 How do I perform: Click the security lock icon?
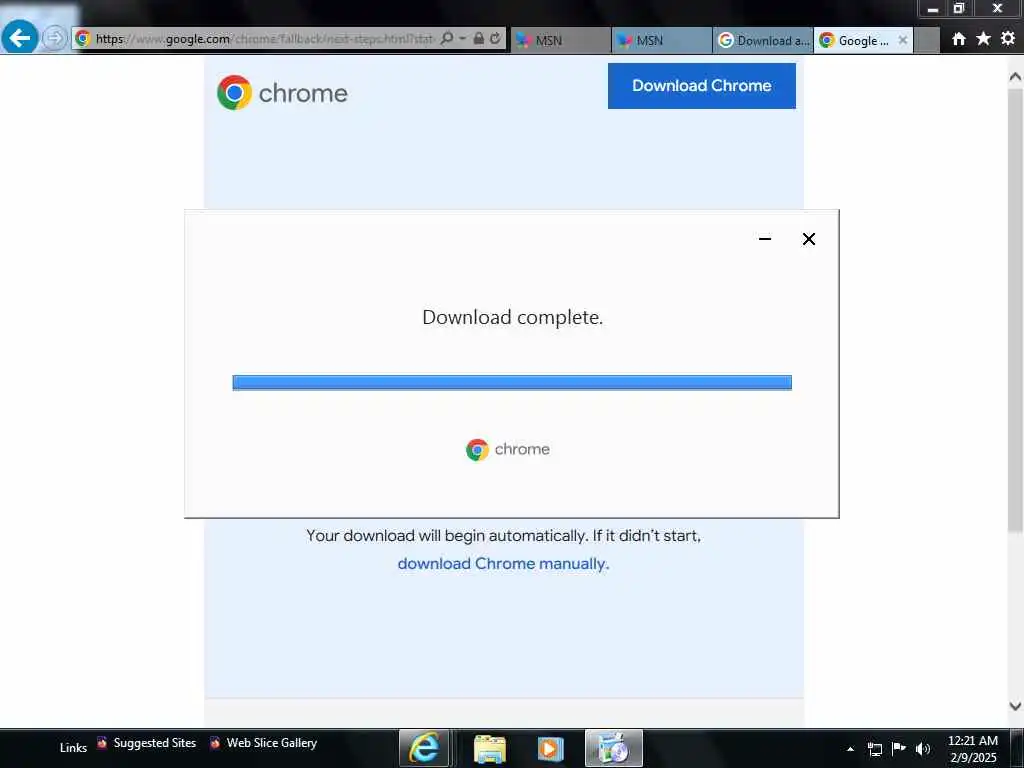click(479, 39)
